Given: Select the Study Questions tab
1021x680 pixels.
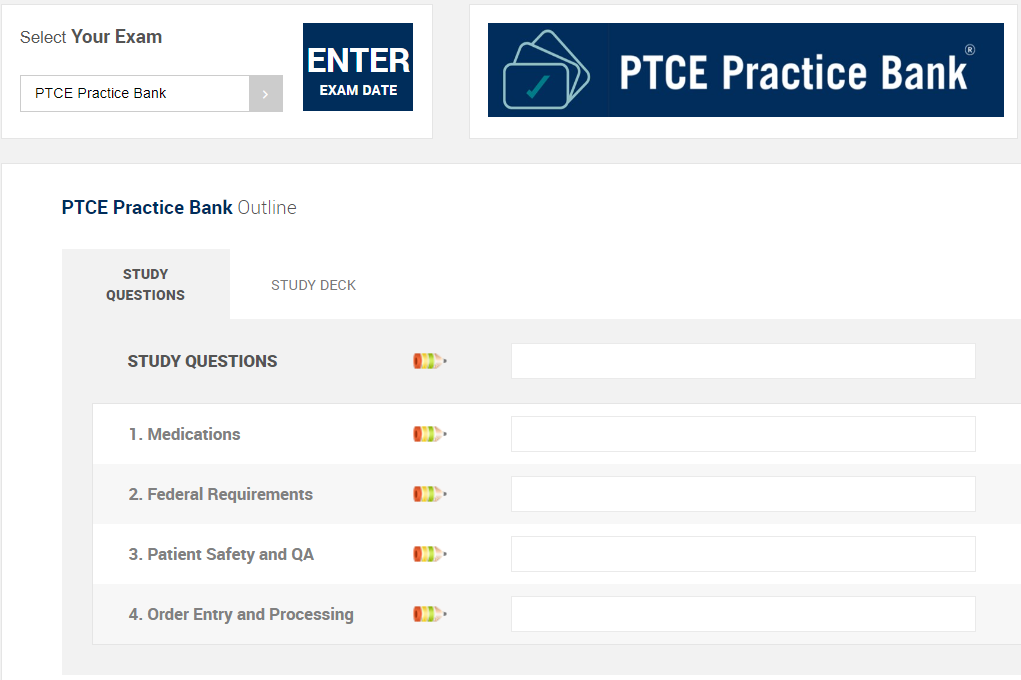Looking at the screenshot, I should tap(146, 285).
